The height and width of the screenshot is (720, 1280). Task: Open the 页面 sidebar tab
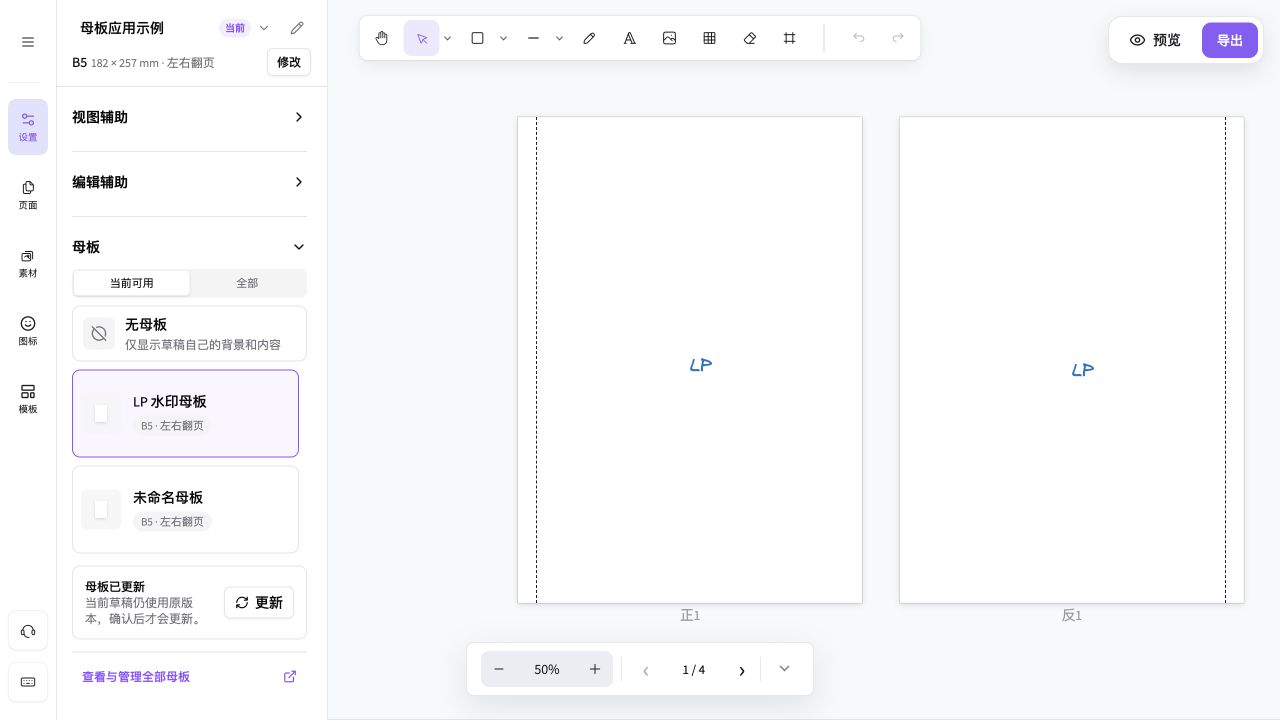pyautogui.click(x=28, y=195)
